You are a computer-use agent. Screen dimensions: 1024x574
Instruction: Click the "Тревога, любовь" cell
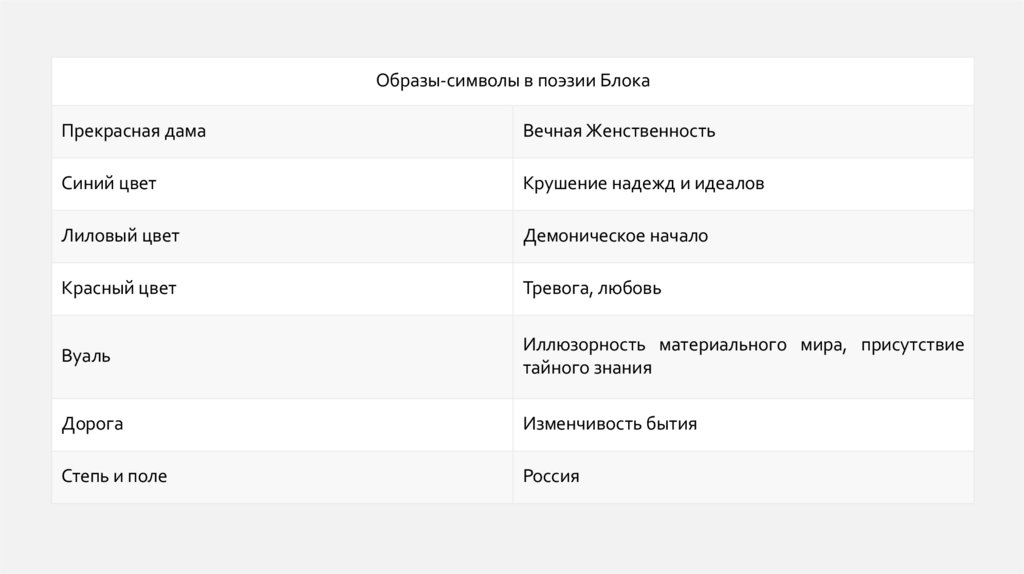pos(592,289)
